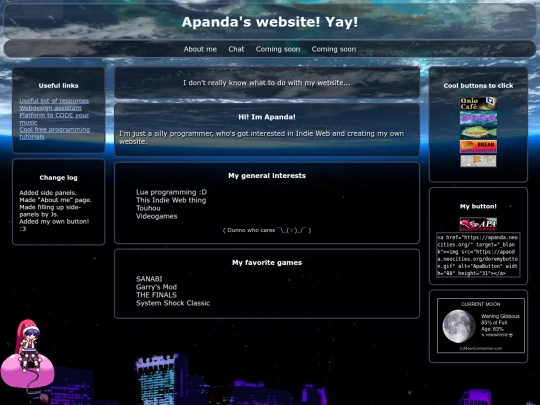
Task: Click the My favorite games heading
Action: coord(267,262)
